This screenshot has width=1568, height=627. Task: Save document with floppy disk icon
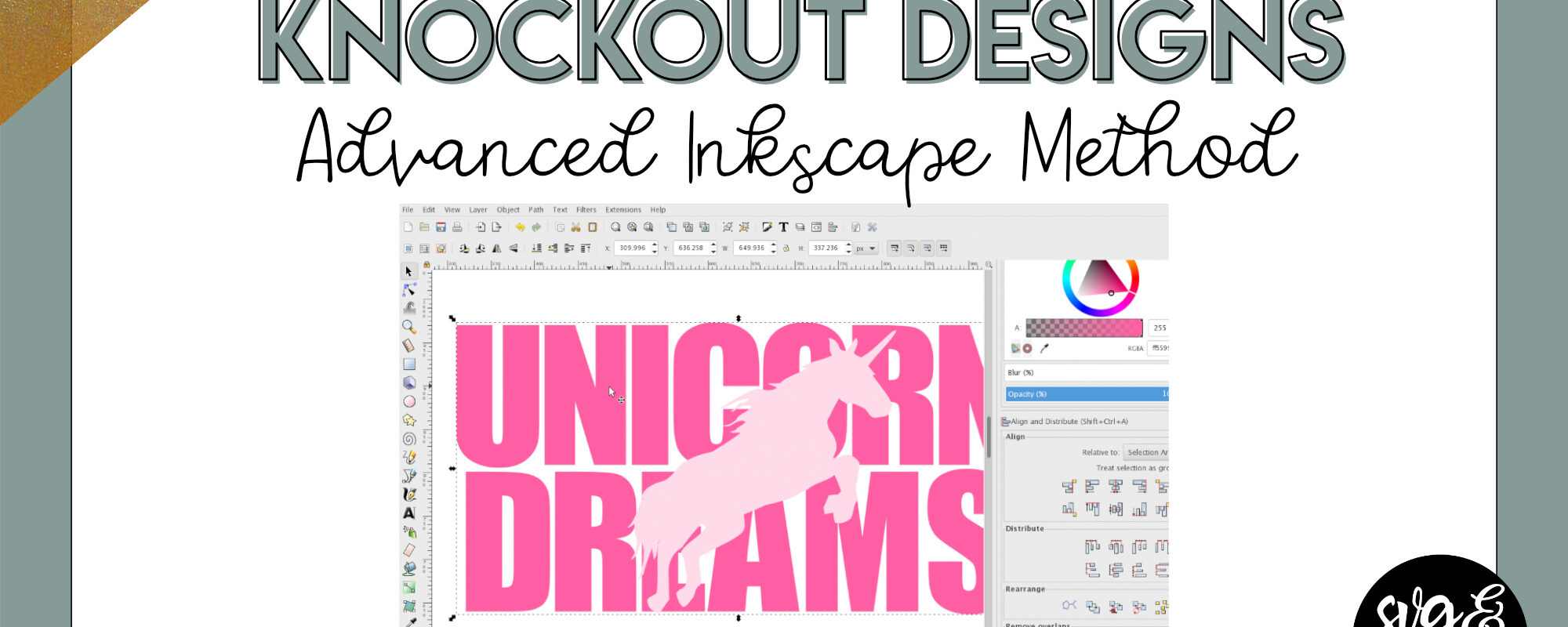[441, 227]
